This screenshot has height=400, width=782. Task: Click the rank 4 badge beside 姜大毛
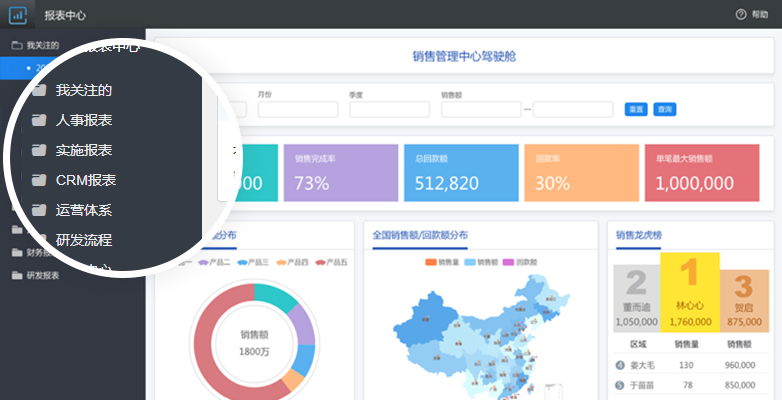click(x=620, y=365)
